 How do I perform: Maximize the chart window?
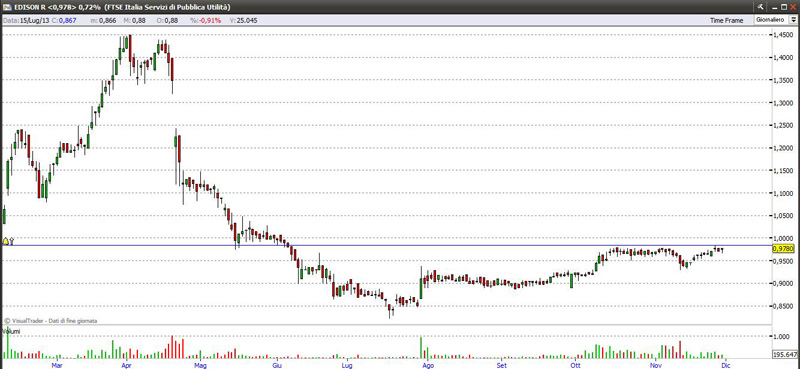(783, 7)
